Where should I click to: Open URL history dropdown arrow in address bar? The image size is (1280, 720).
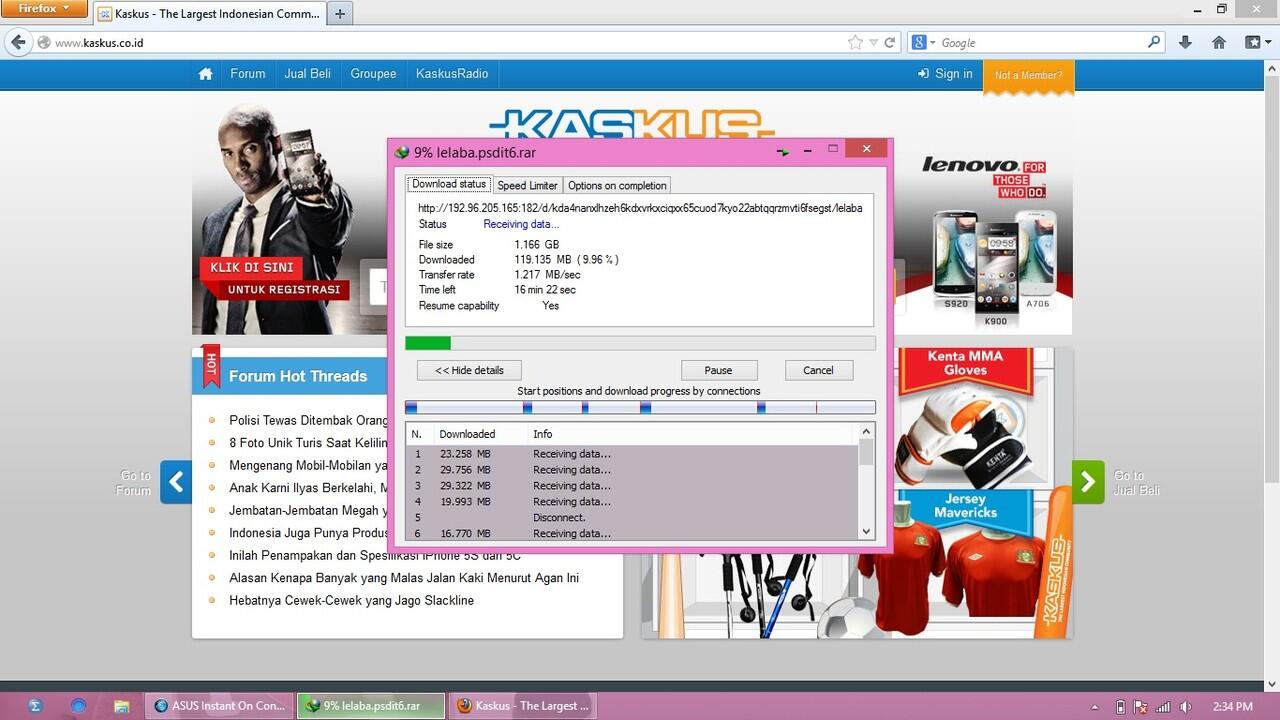873,43
